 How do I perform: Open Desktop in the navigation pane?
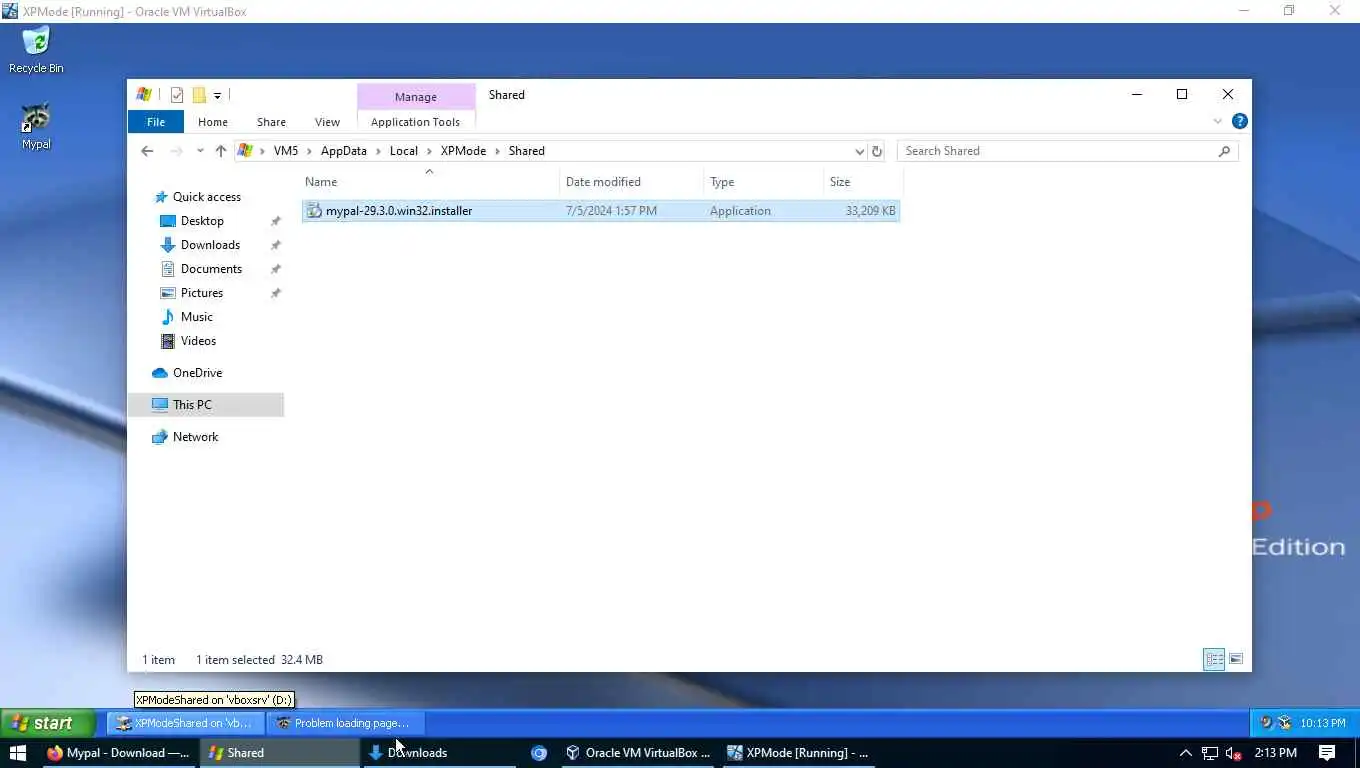pos(202,221)
